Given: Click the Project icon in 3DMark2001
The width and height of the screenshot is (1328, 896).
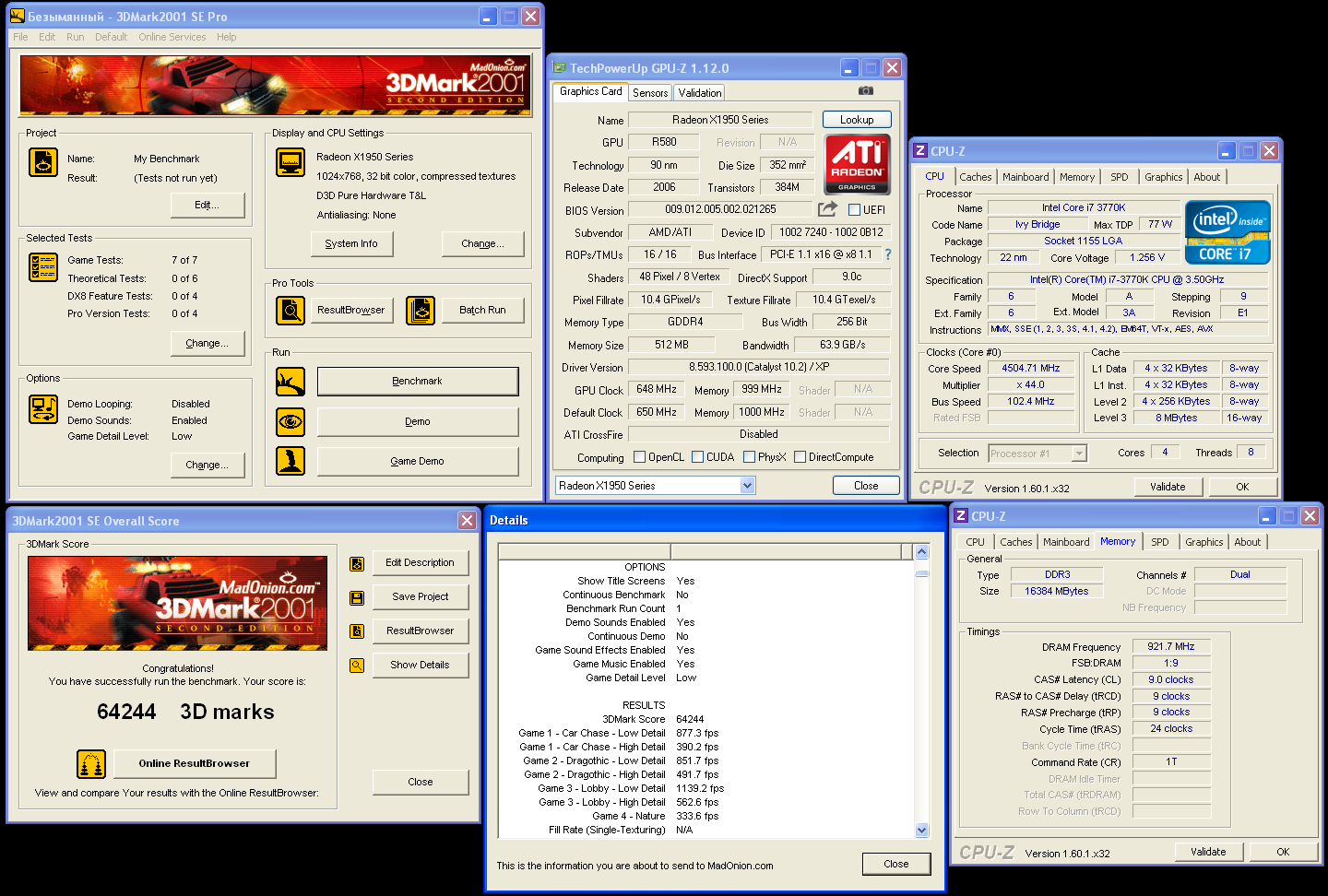Looking at the screenshot, I should [43, 162].
